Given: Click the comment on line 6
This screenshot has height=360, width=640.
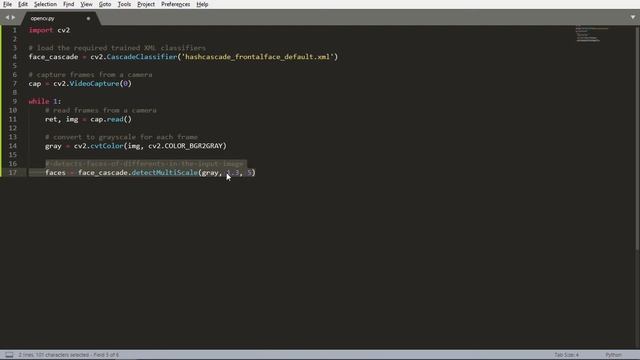Looking at the screenshot, I should click(90, 75).
